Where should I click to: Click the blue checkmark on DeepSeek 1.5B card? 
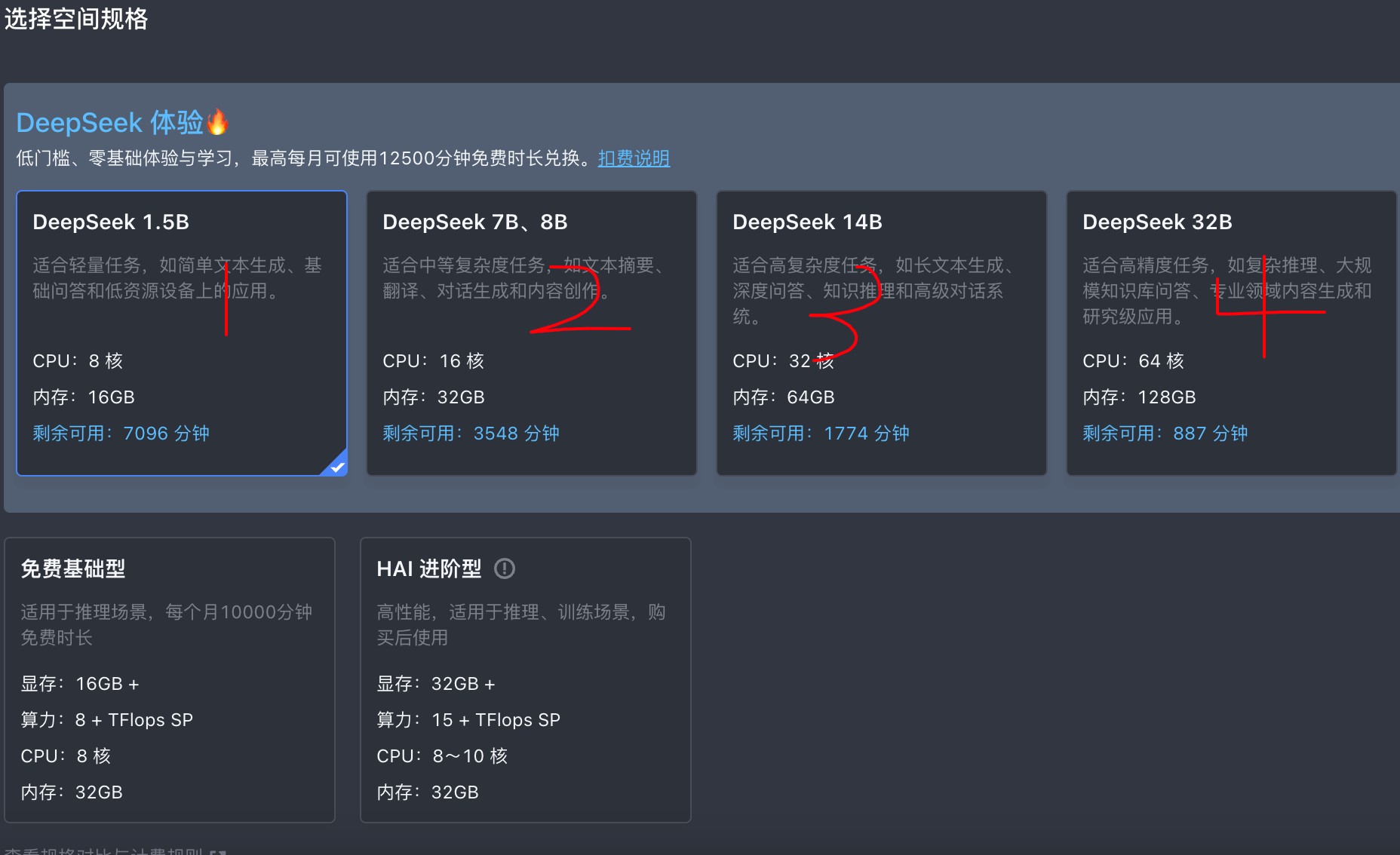(x=337, y=467)
